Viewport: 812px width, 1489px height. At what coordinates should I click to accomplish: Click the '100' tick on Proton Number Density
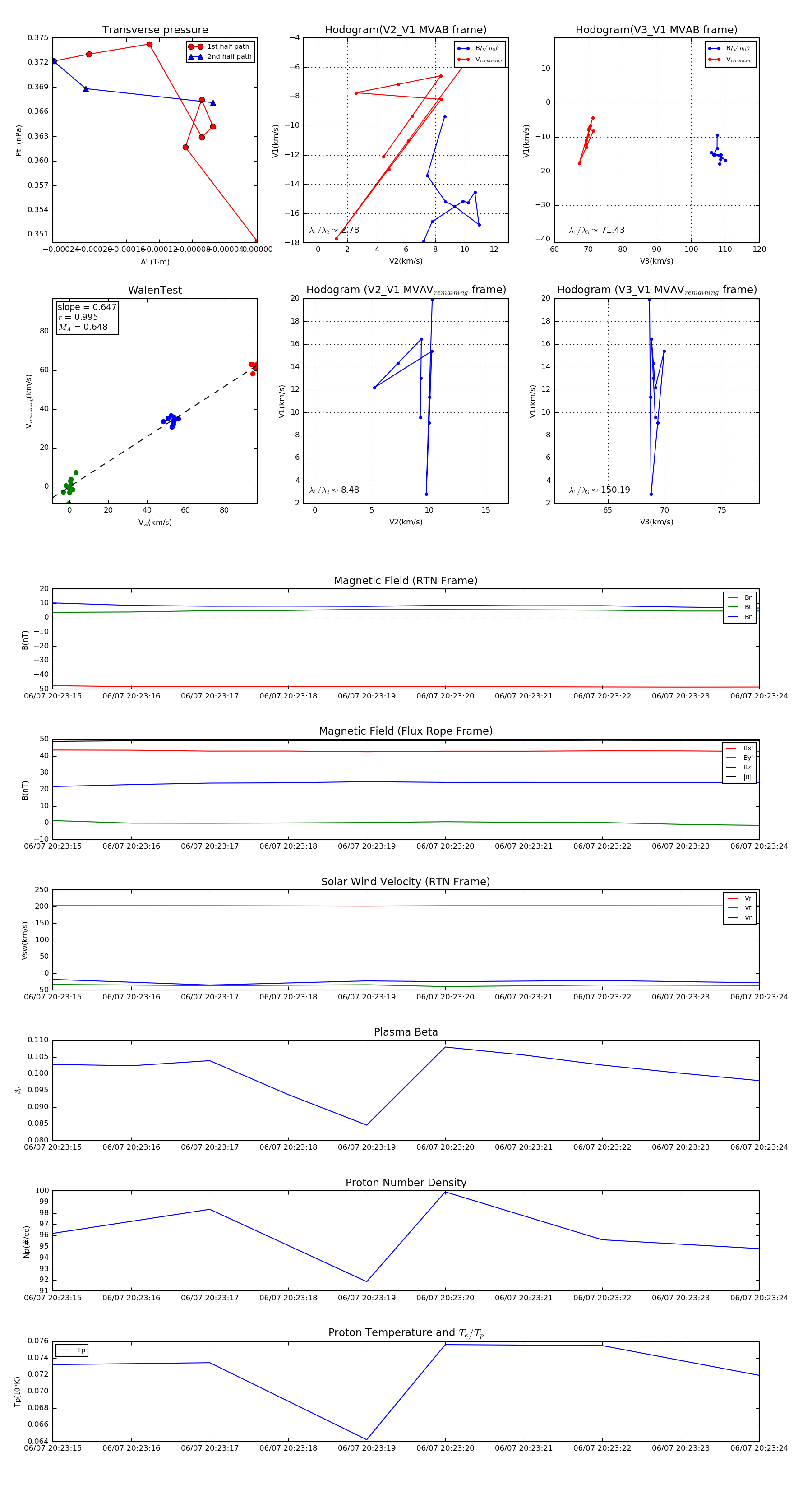point(42,1191)
